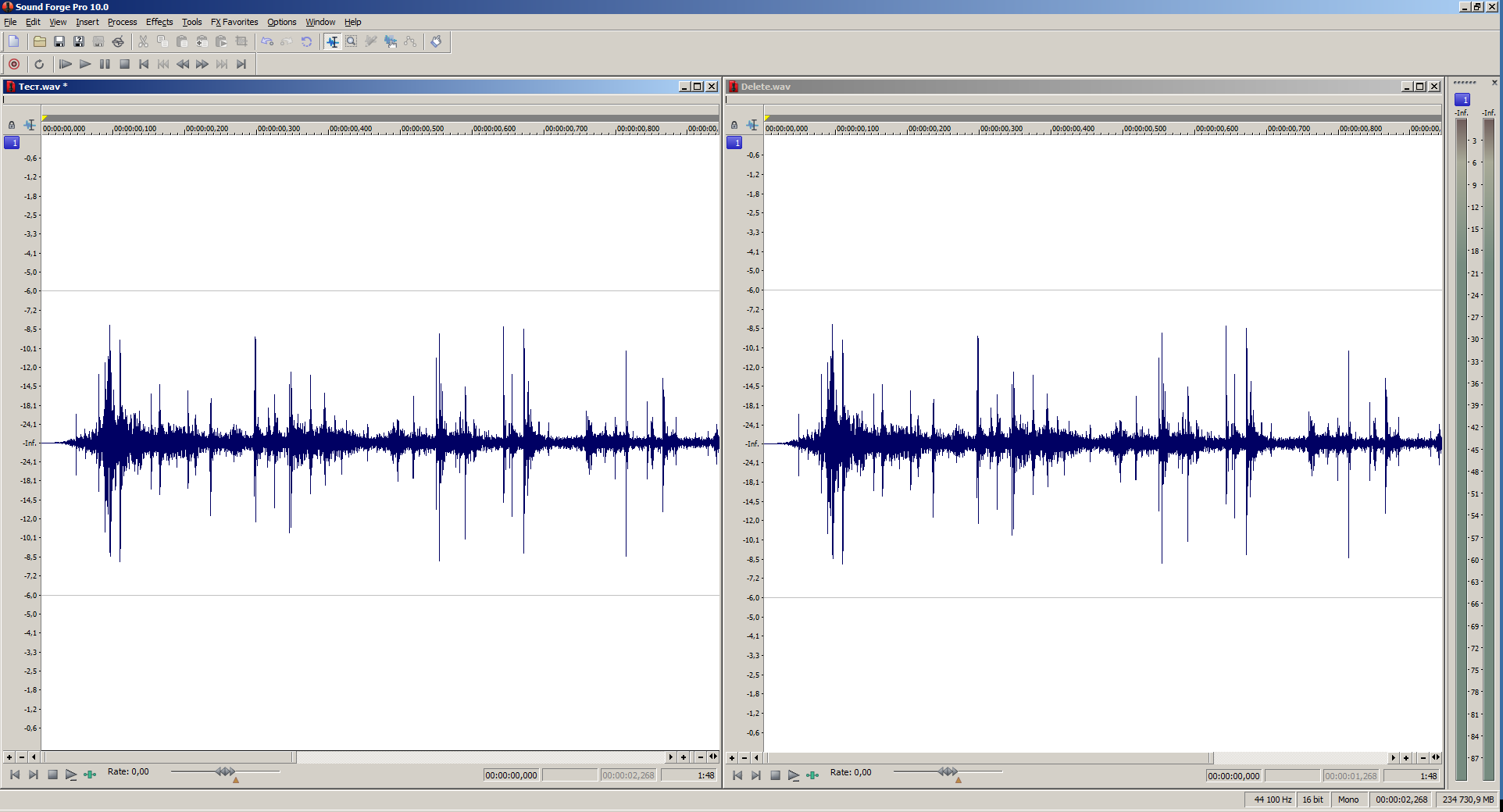Screen dimensions: 1503x812
Task: Click the Open folder icon in toolbar
Action: pos(40,41)
